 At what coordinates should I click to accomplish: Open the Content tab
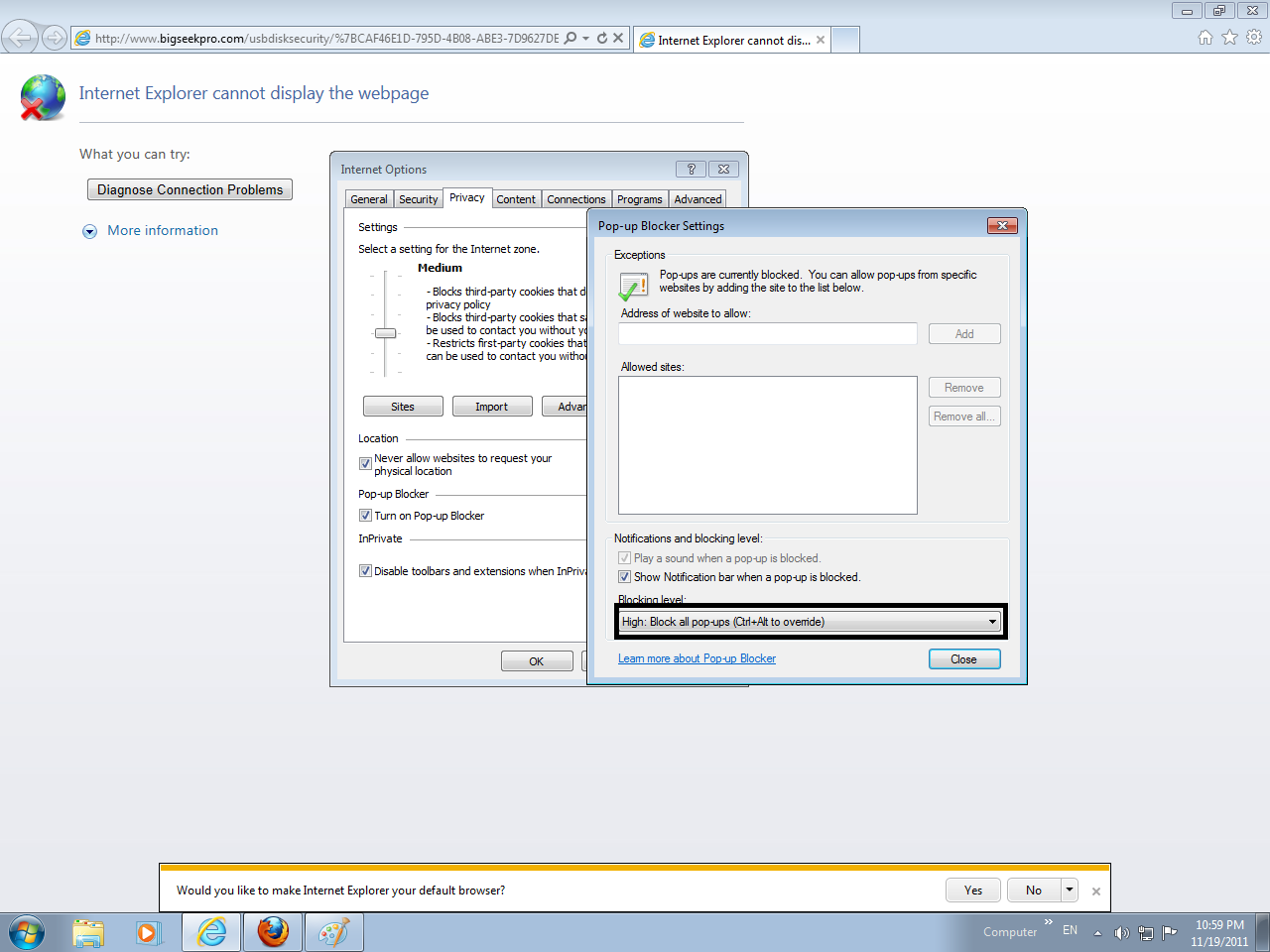[516, 199]
